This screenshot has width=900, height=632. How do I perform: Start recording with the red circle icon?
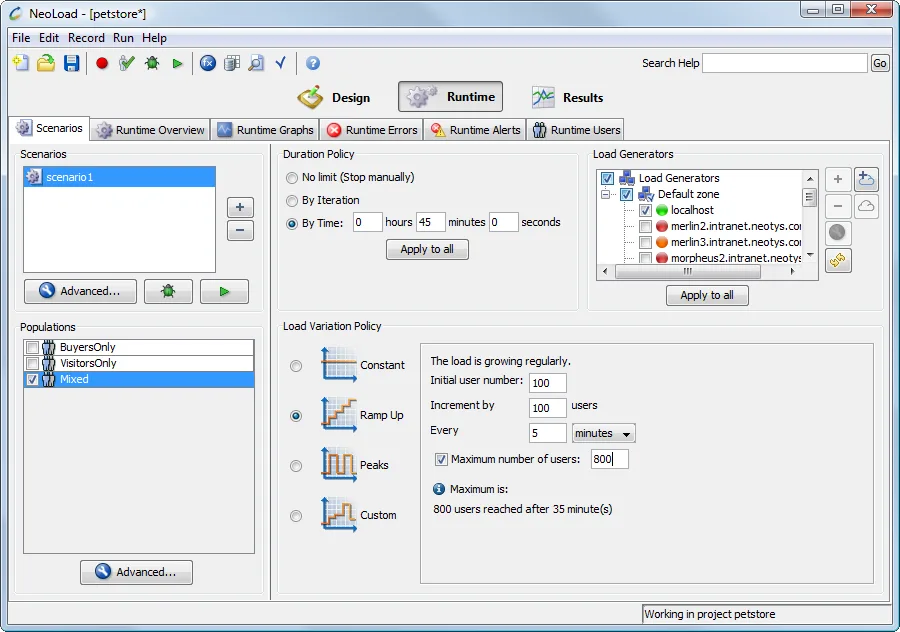point(102,63)
